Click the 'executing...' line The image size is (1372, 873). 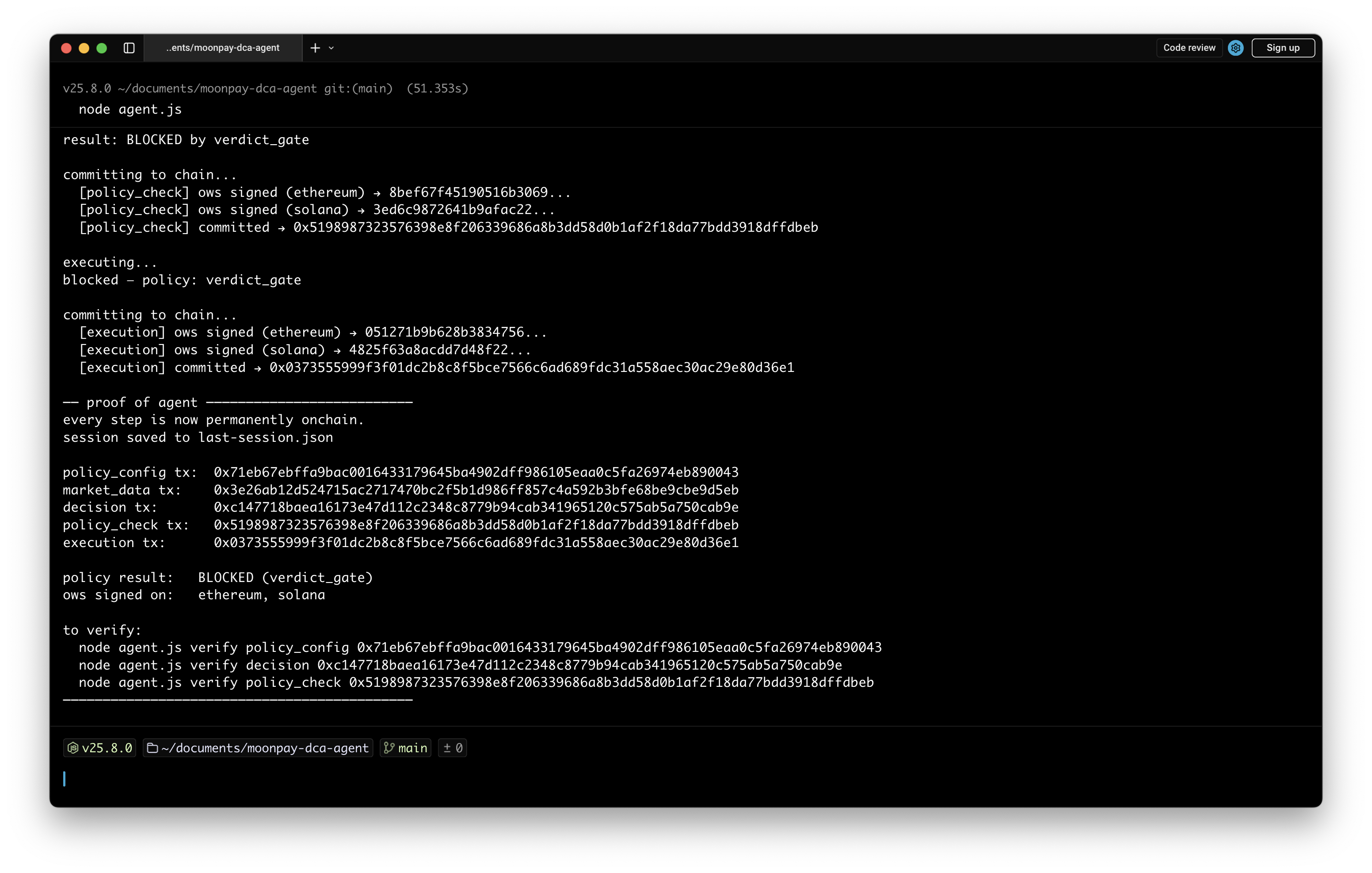coord(110,262)
